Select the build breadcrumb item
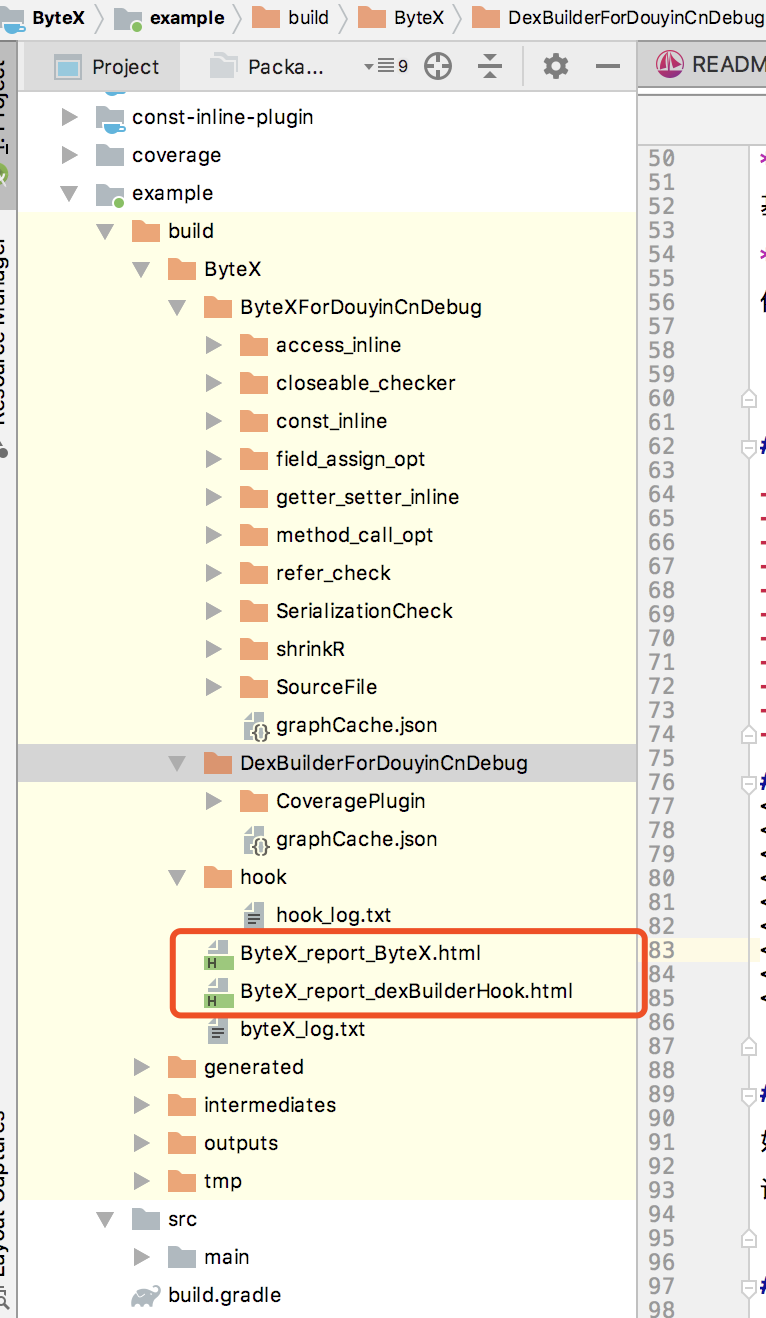The height and width of the screenshot is (1318, 766). 291,18
